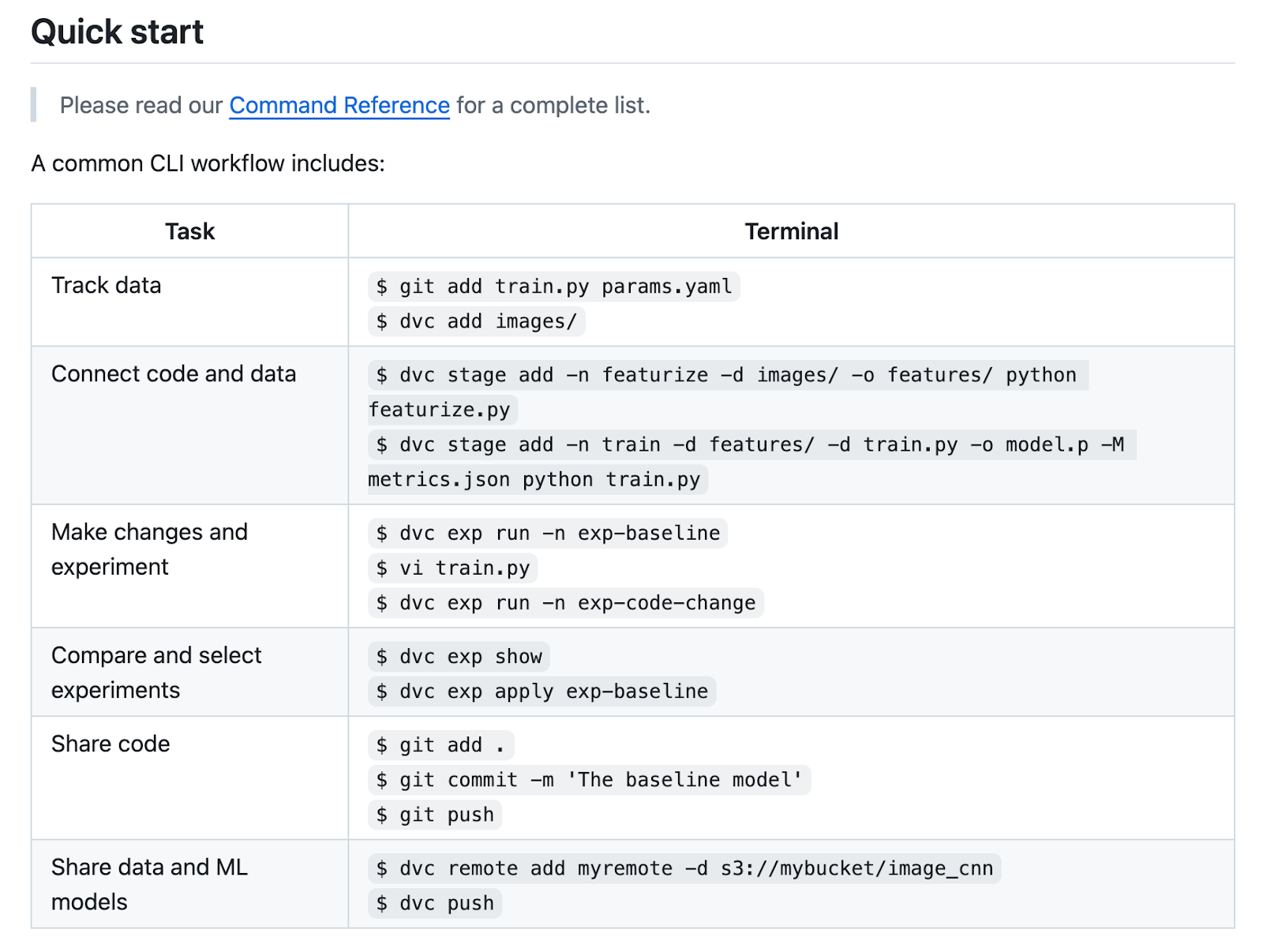
Task: Click the Quick start heading
Action: click(117, 32)
